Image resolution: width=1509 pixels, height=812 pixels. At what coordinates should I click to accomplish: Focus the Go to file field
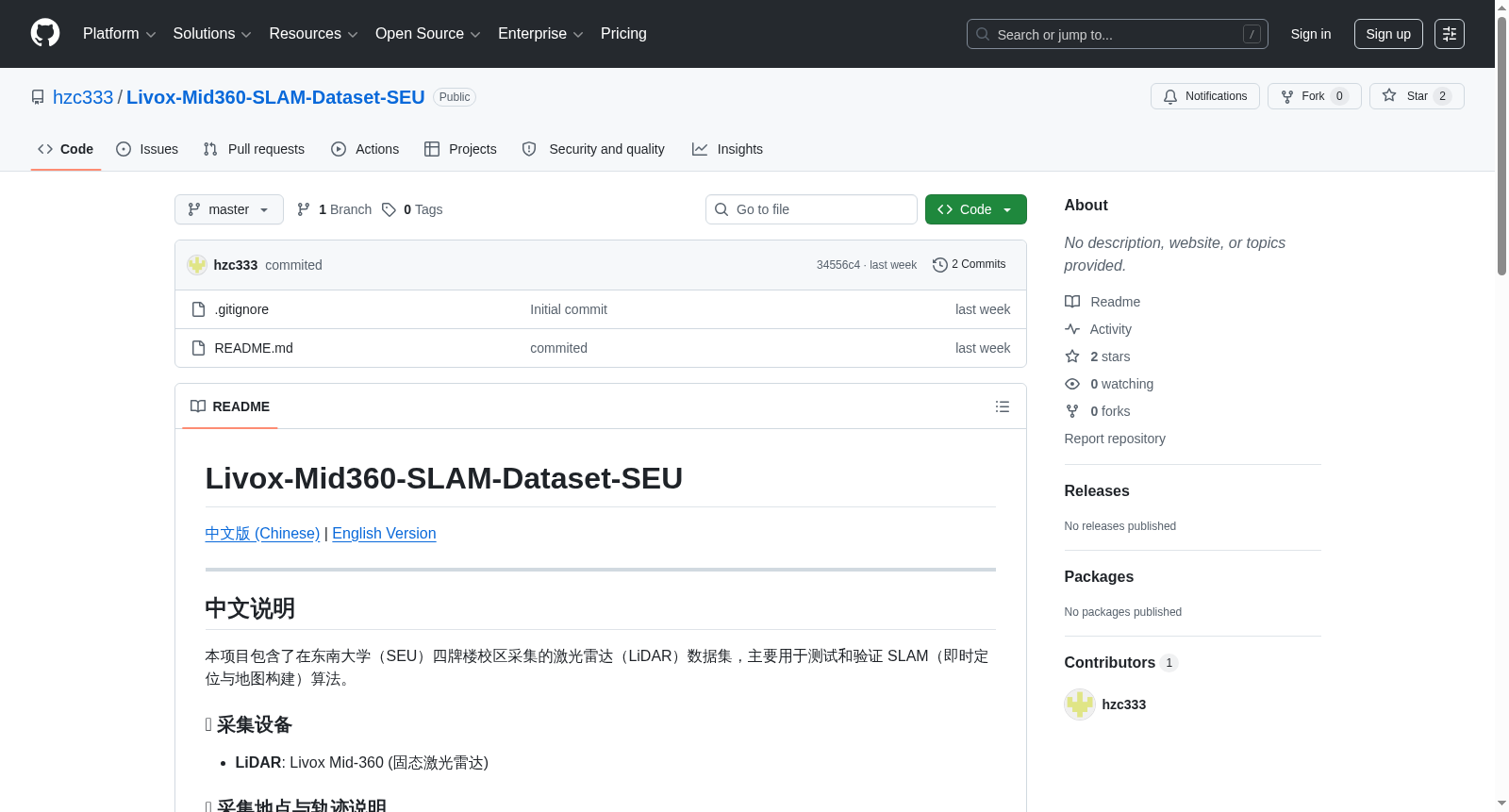tap(811, 209)
